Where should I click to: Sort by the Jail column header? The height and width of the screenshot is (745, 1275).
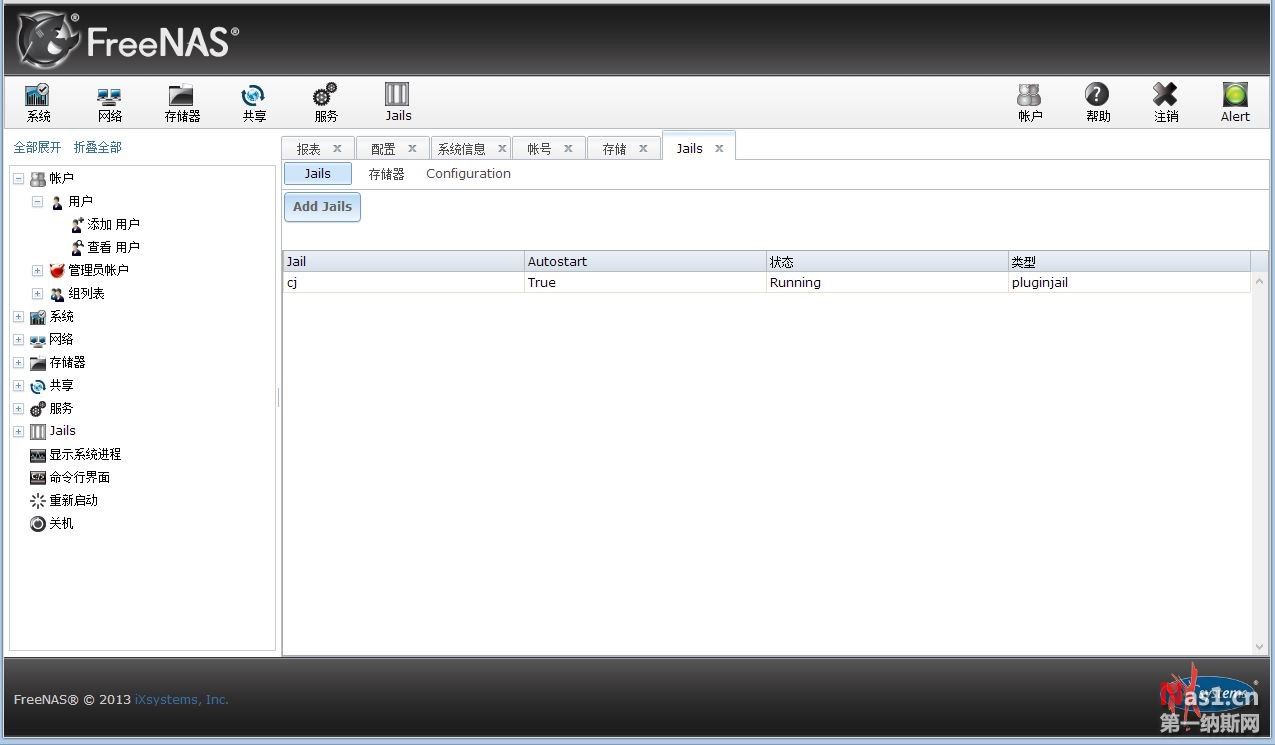(x=404, y=261)
